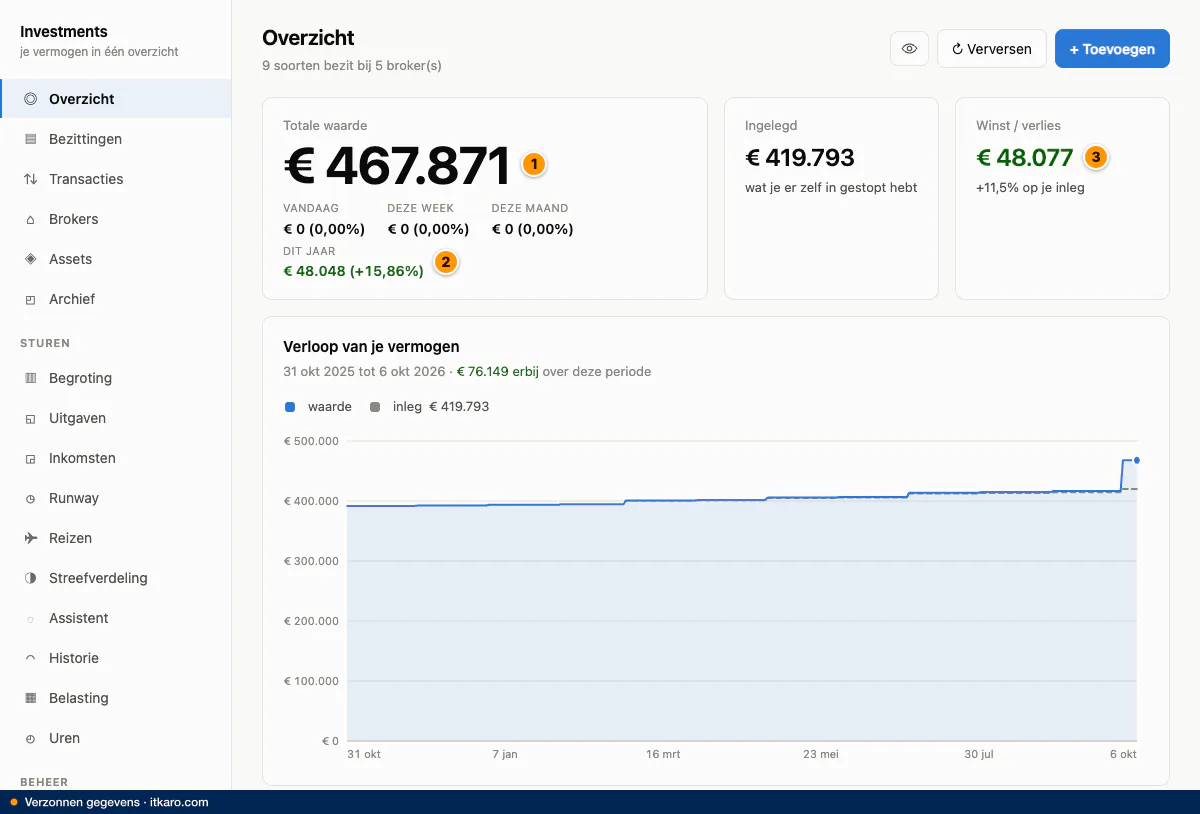Click the Begroting sidebar icon
This screenshot has height=814, width=1200.
click(30, 378)
